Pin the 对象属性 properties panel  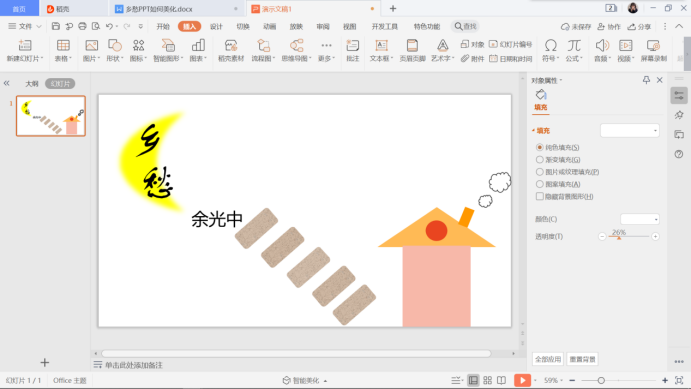[646, 80]
